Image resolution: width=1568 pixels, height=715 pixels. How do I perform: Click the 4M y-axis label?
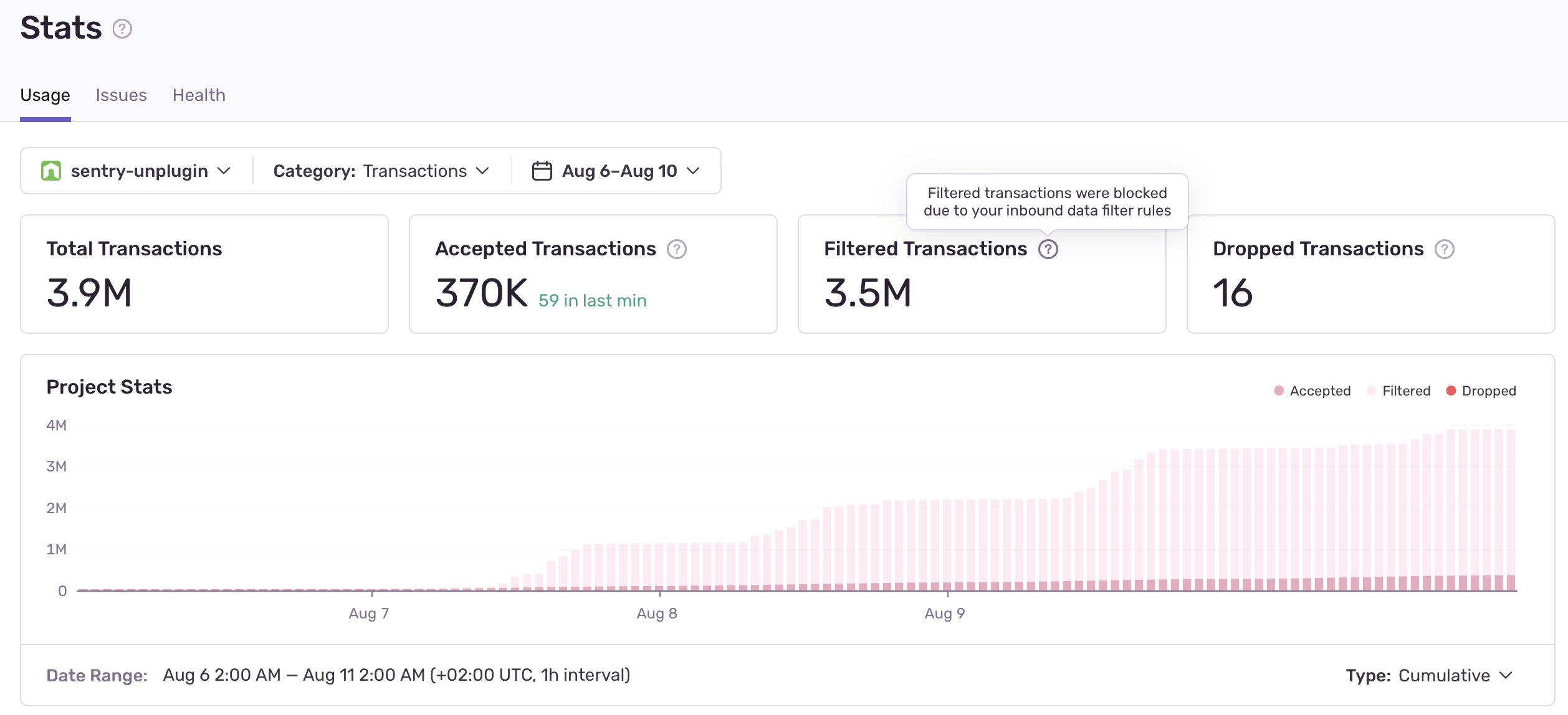coord(56,425)
